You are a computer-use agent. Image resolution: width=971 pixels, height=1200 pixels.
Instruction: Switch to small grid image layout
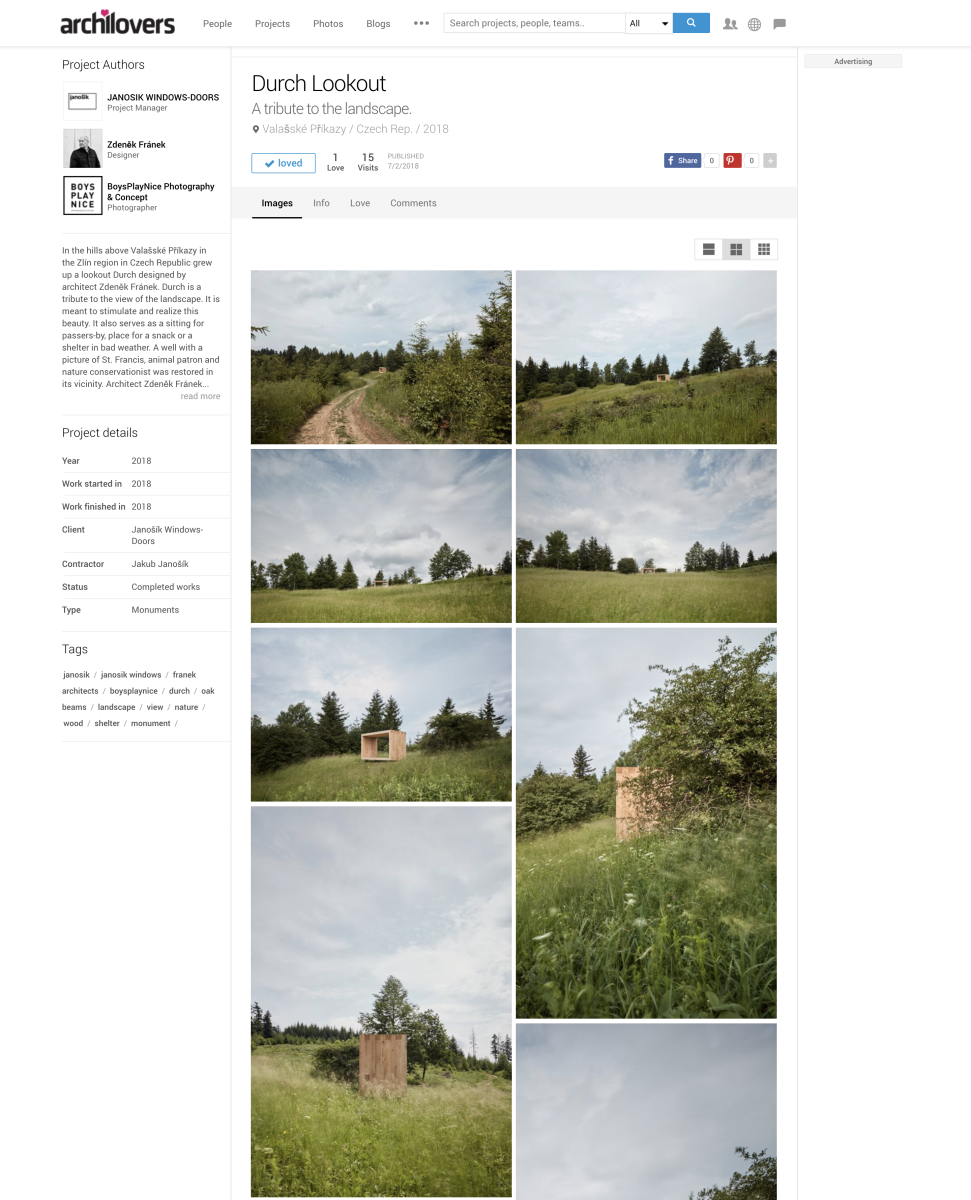click(764, 249)
